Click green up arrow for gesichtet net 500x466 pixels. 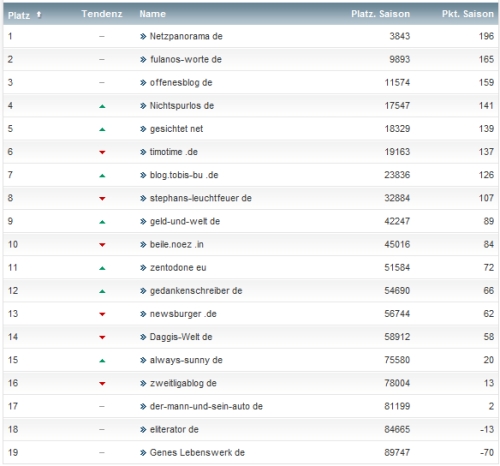click(x=102, y=129)
